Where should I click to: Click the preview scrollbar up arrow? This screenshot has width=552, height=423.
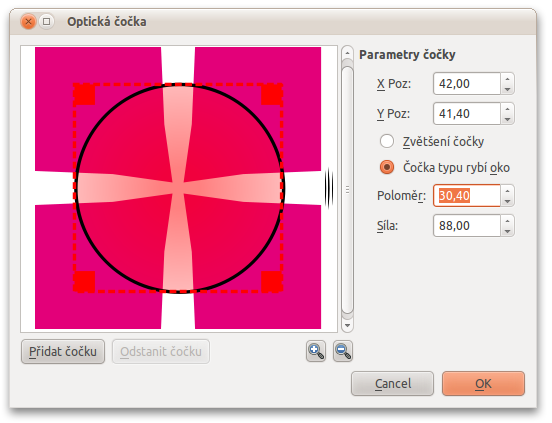click(347, 53)
